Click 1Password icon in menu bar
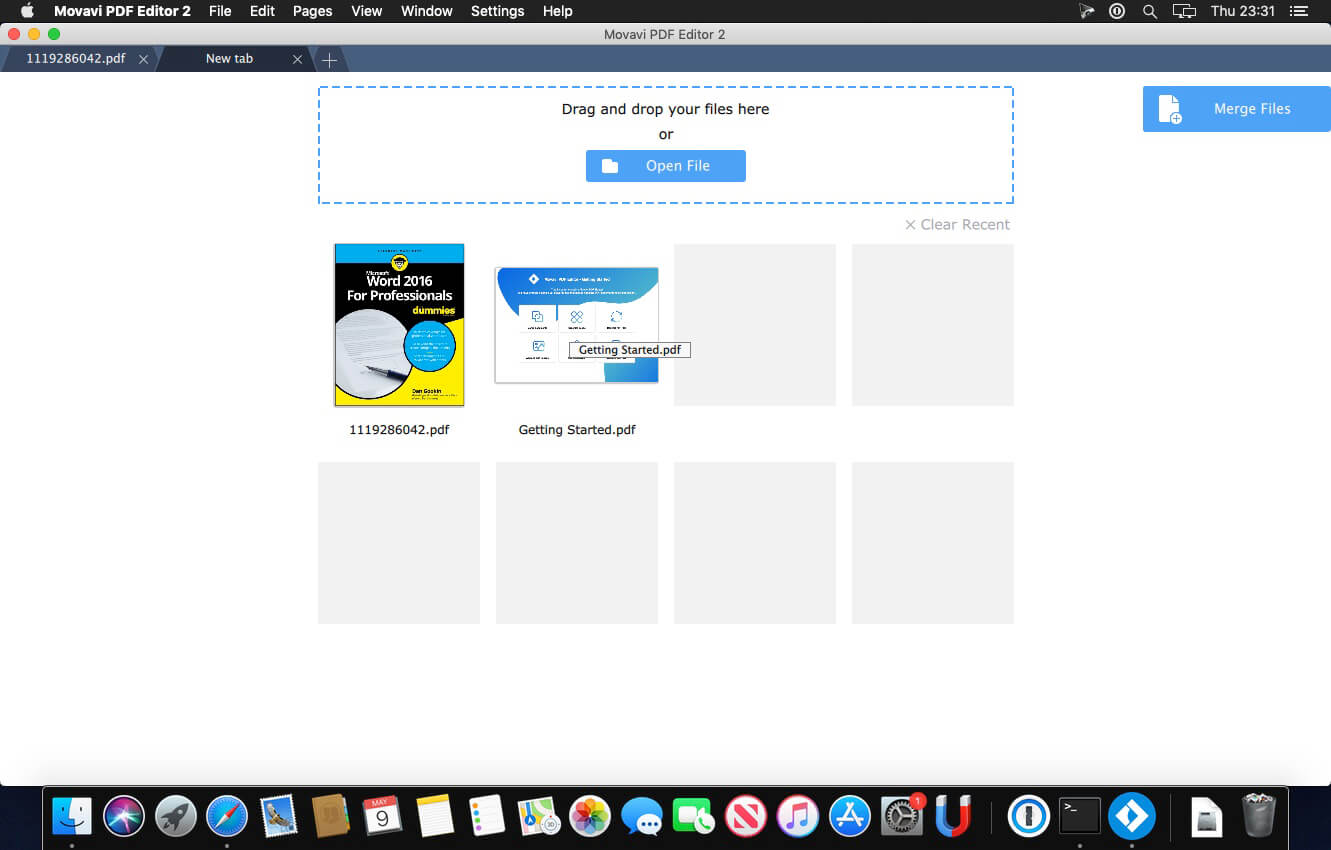Image resolution: width=1331 pixels, height=850 pixels. (1117, 11)
